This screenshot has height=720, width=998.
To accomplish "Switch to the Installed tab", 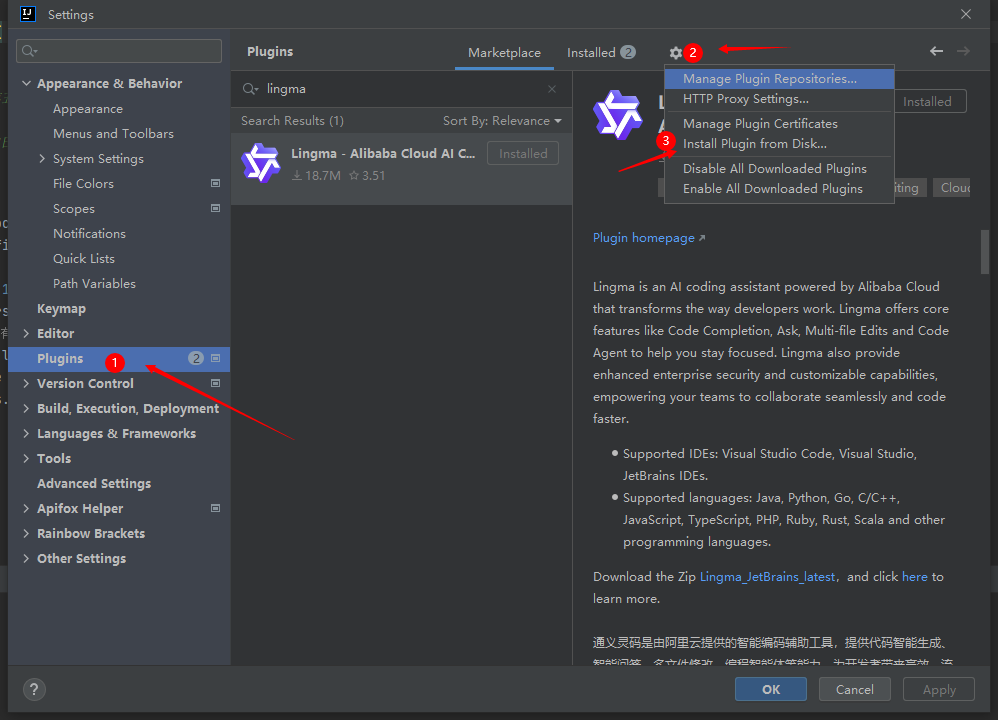I will click(601, 53).
